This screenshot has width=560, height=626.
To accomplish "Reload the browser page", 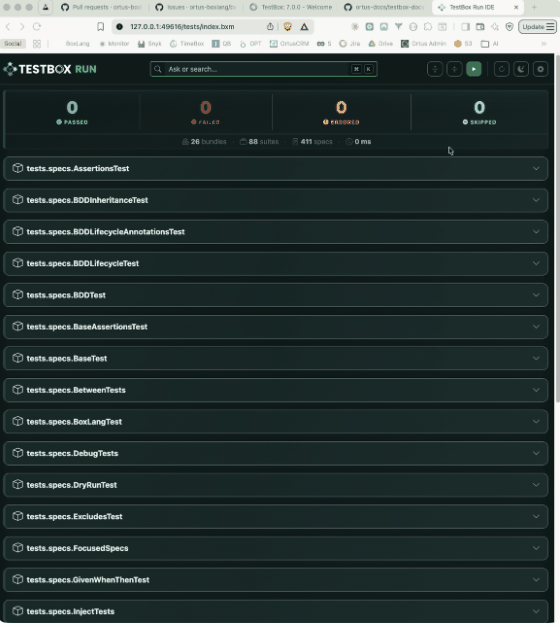I will pyautogui.click(x=37, y=27).
